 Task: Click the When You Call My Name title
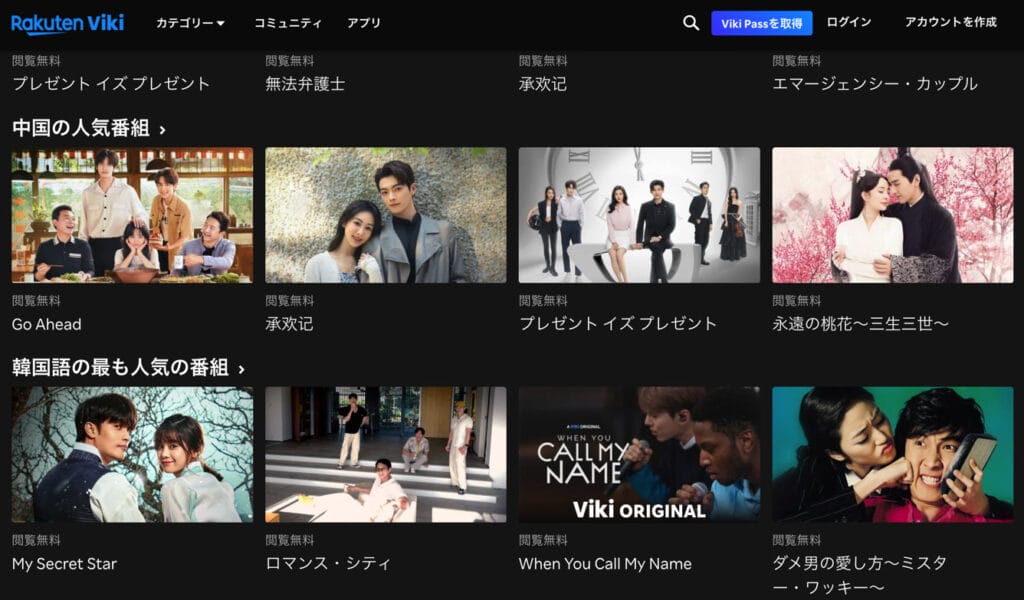pos(605,564)
